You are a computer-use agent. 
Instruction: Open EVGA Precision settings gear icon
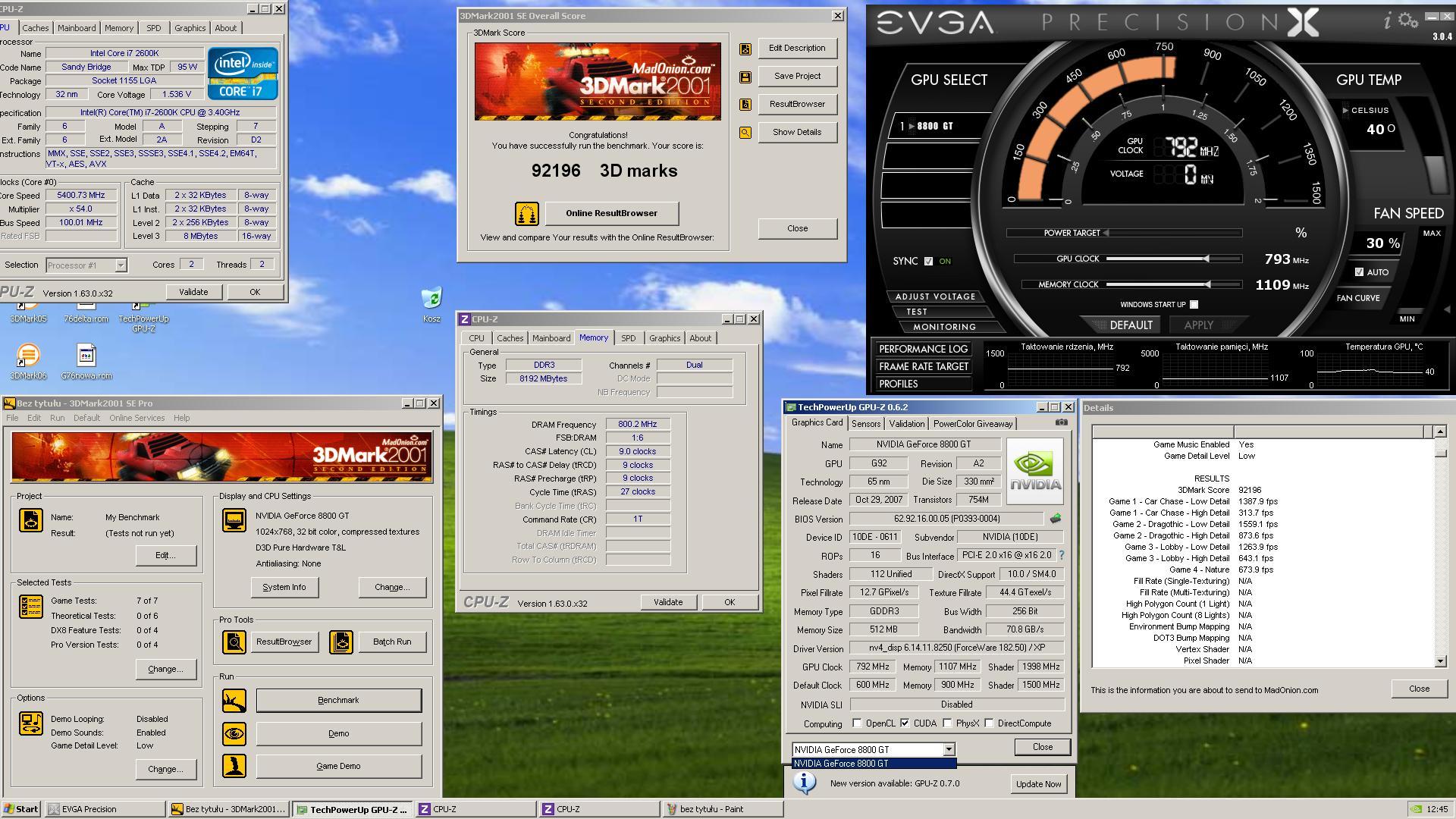(x=1408, y=20)
